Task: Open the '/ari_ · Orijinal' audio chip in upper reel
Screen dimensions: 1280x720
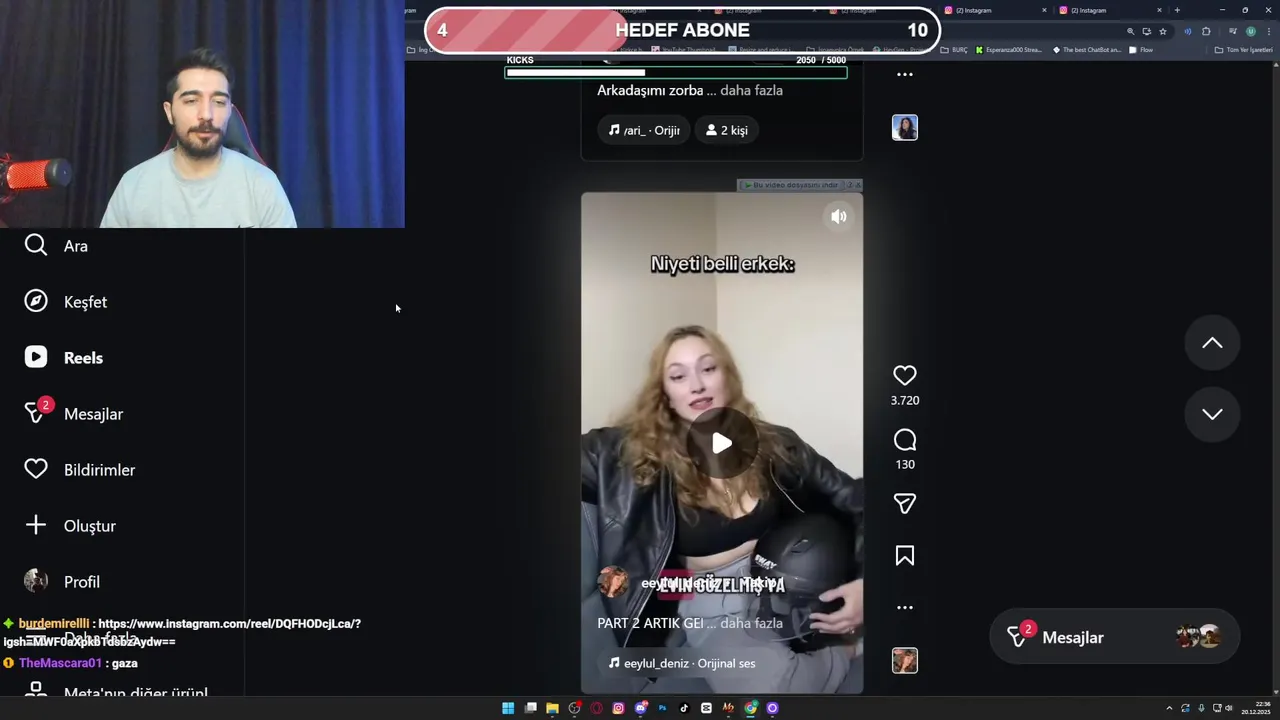Action: (x=644, y=130)
